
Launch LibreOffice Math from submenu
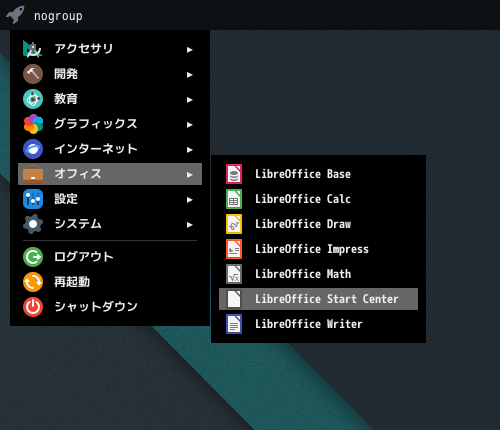click(318, 274)
